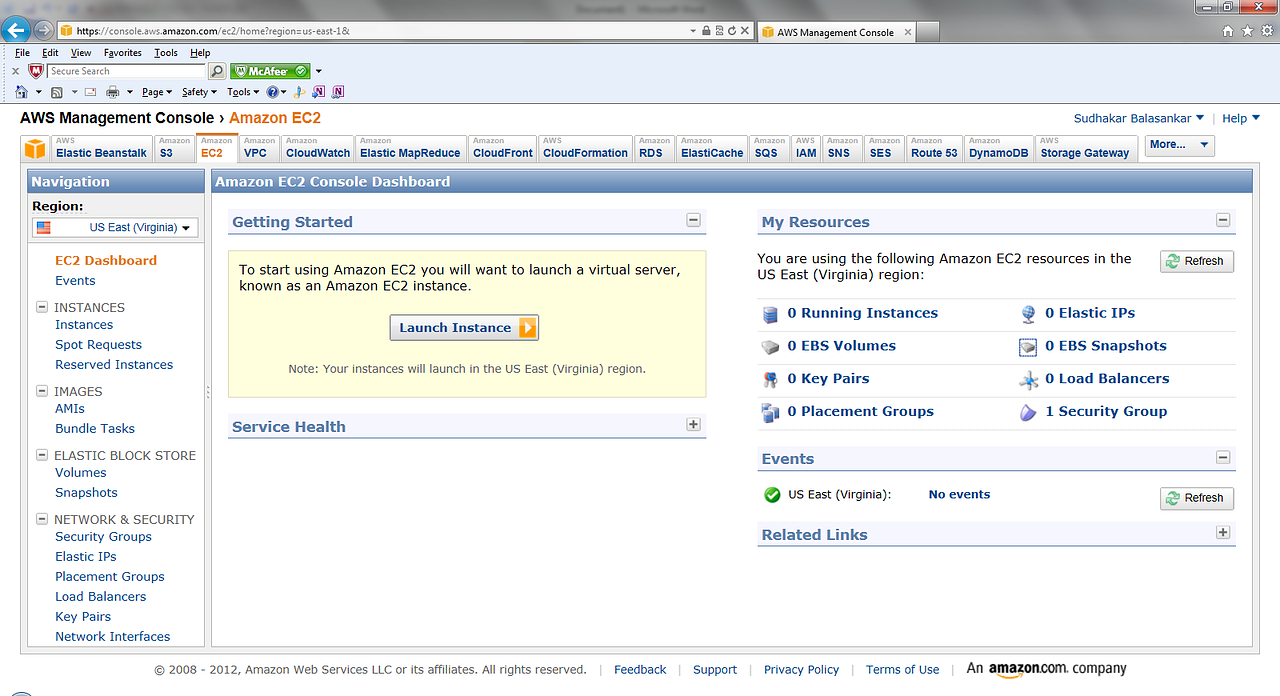Open the Favorites menu

coord(123,53)
